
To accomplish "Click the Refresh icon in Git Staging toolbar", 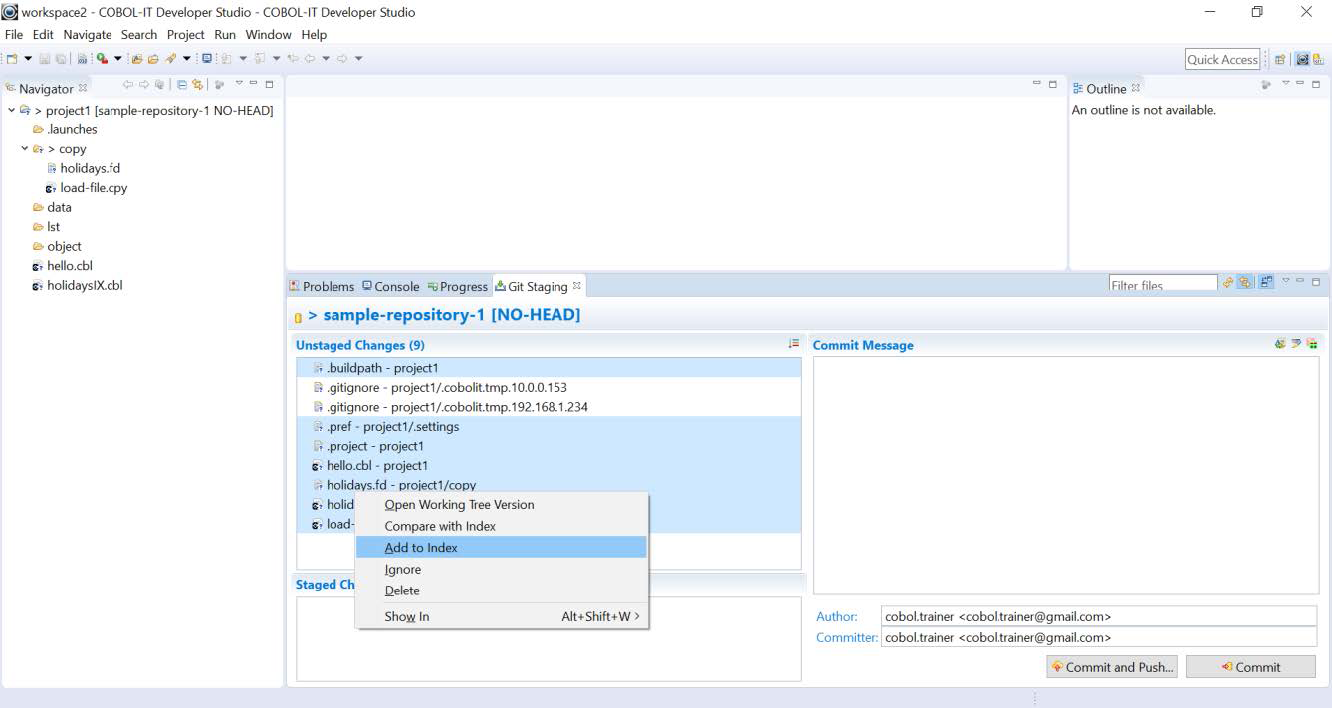I will pos(1228,284).
